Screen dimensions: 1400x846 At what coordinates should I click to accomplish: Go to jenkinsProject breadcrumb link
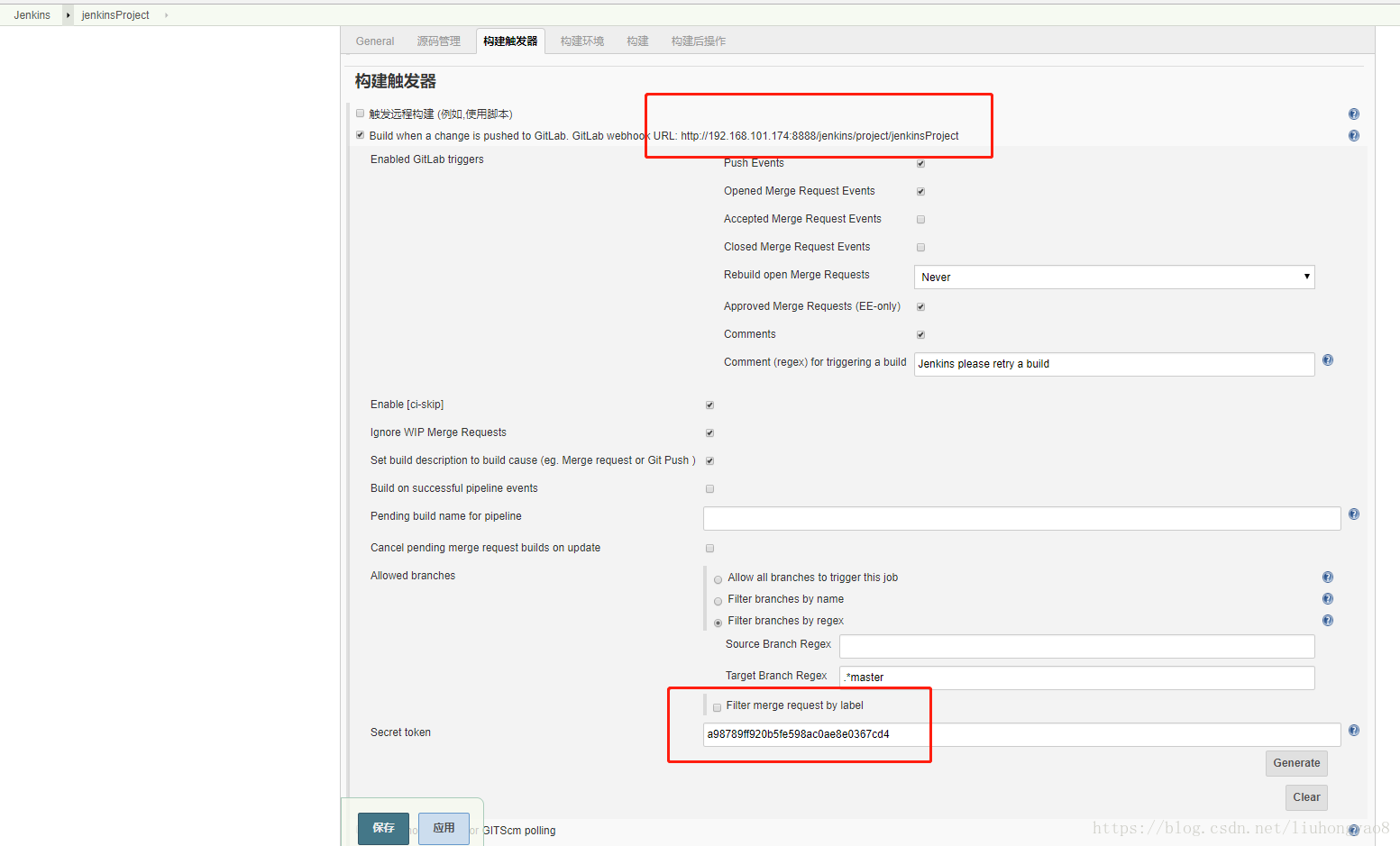tap(115, 15)
